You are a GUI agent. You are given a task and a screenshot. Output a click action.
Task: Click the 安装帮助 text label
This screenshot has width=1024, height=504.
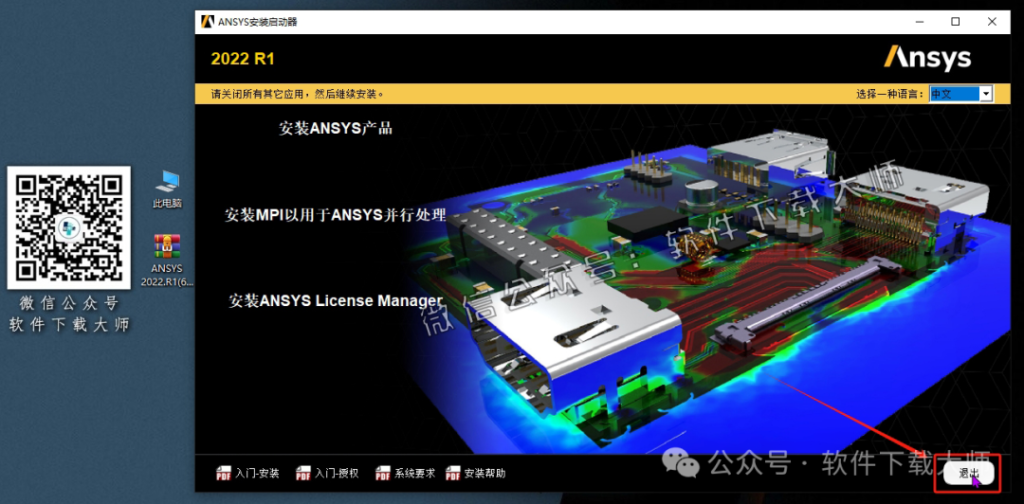(x=485, y=473)
